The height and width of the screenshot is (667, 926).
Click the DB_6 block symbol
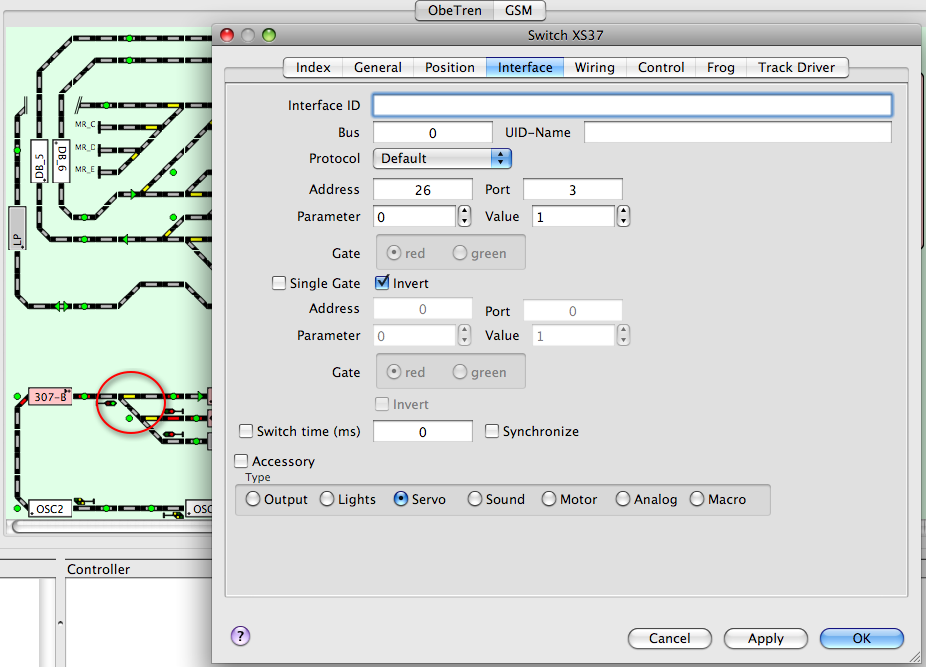click(x=61, y=161)
